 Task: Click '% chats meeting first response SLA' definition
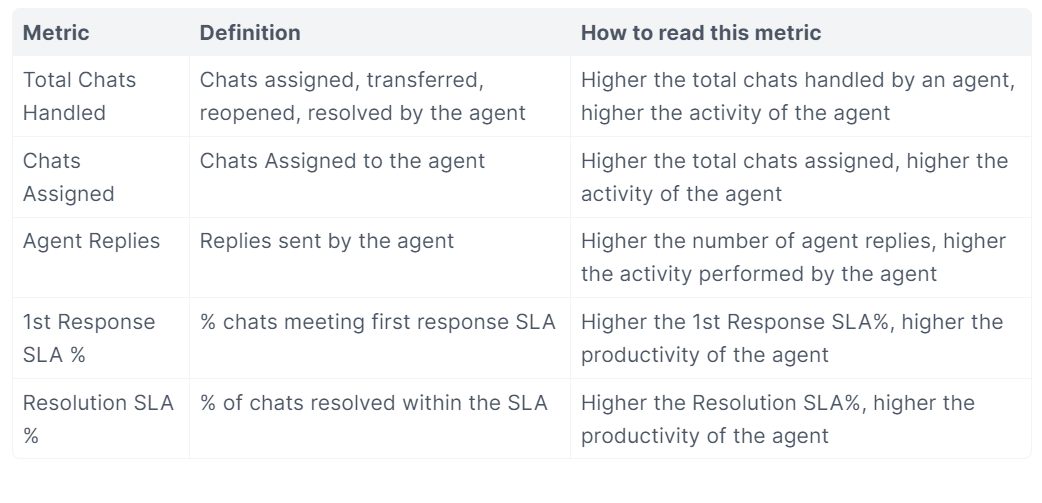[377, 322]
